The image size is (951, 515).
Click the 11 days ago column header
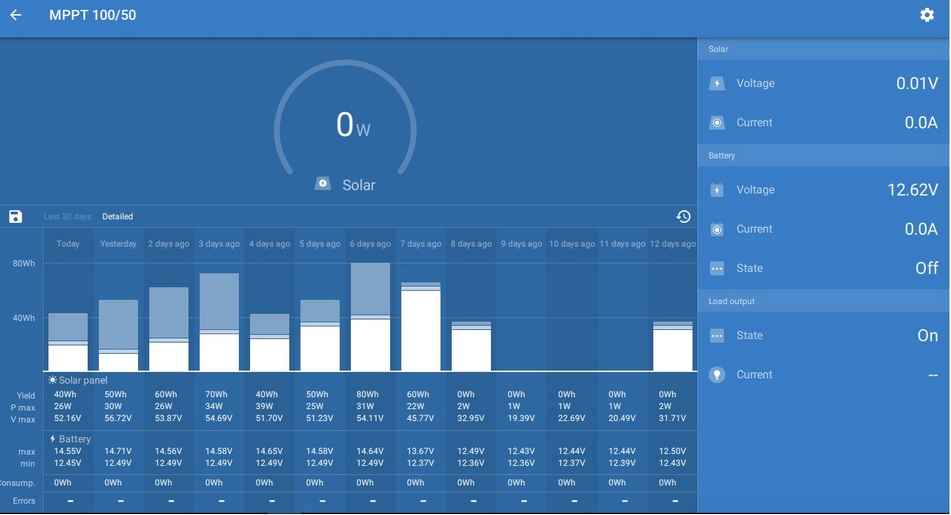point(622,244)
